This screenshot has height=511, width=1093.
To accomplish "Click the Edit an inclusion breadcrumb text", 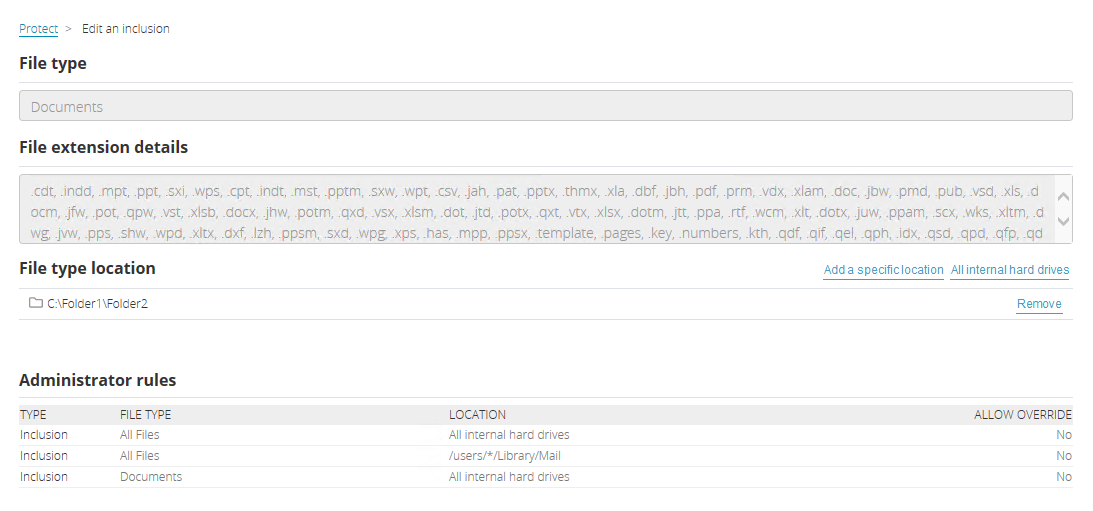I will click(126, 29).
